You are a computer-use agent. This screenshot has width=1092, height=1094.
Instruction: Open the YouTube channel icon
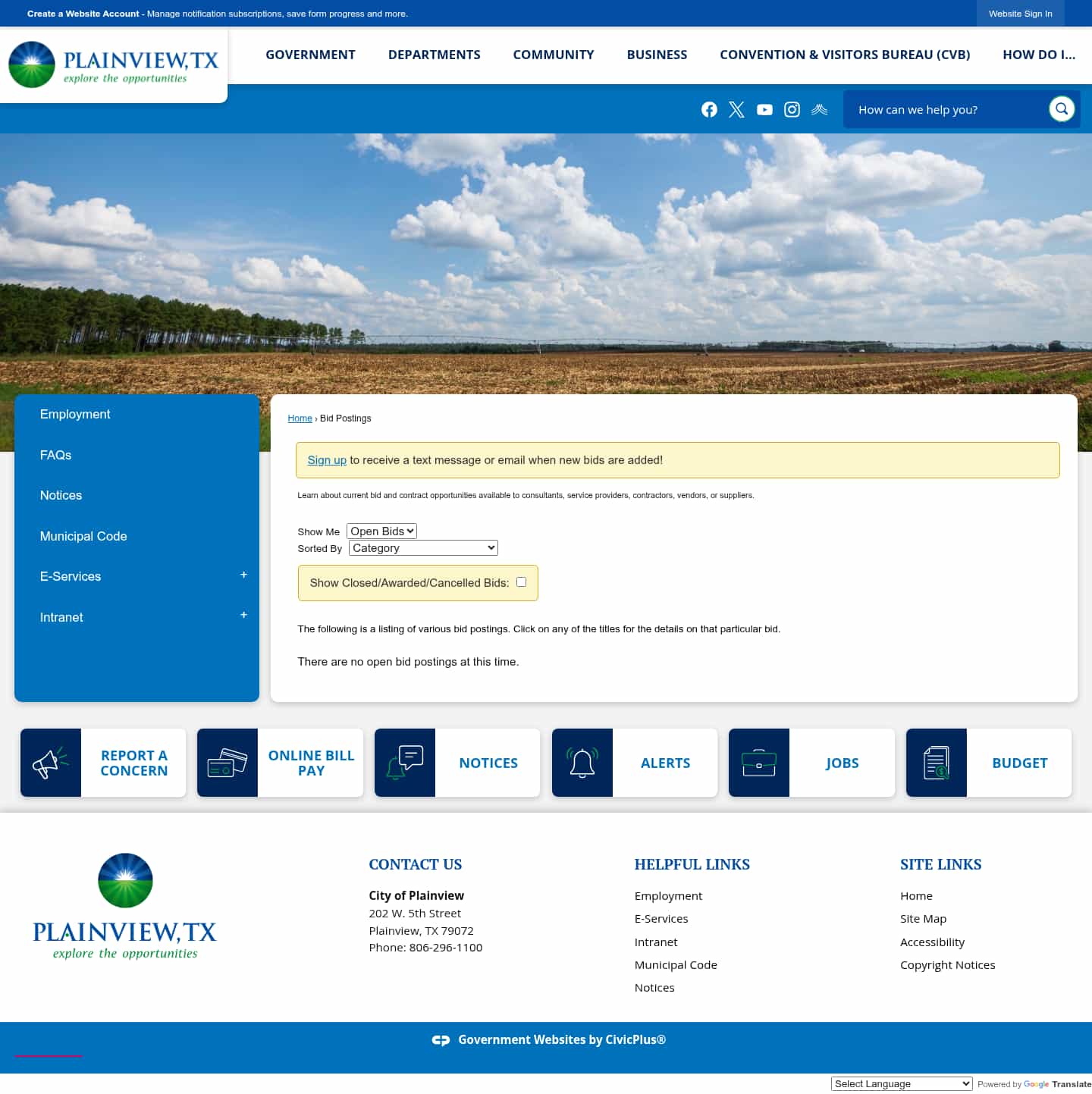pos(764,109)
